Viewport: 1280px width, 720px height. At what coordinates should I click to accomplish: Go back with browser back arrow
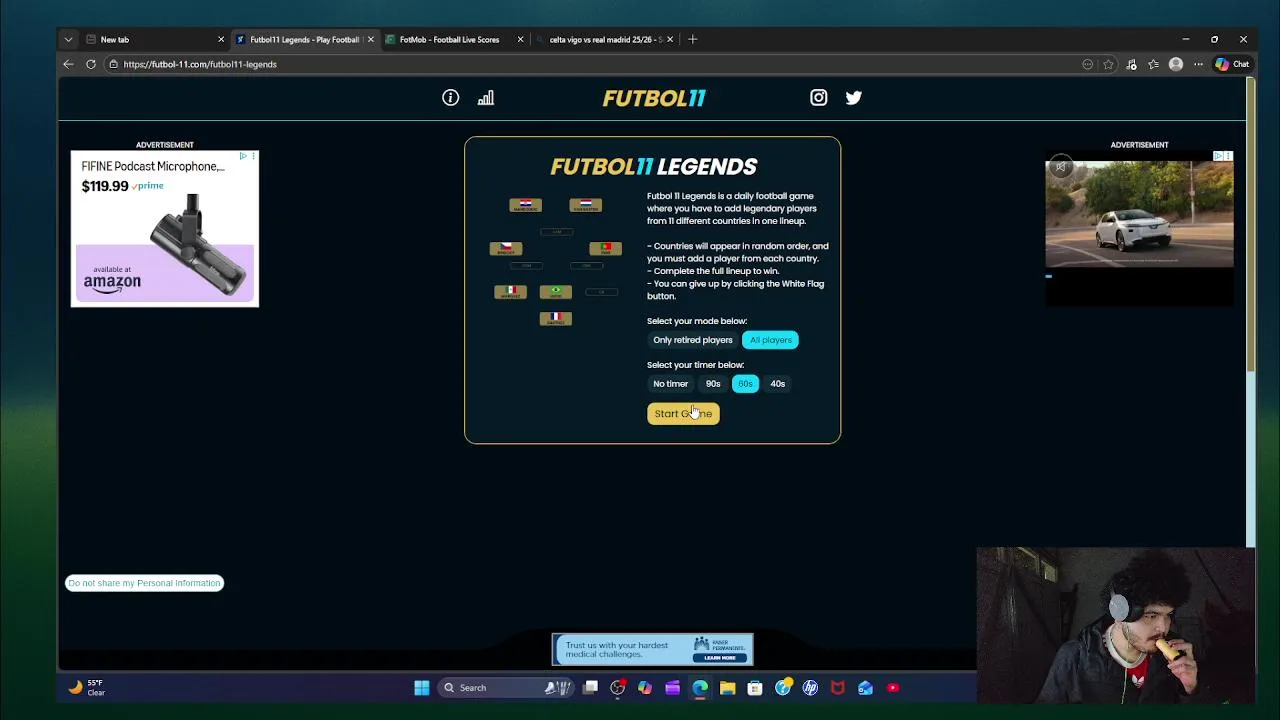tap(68, 64)
